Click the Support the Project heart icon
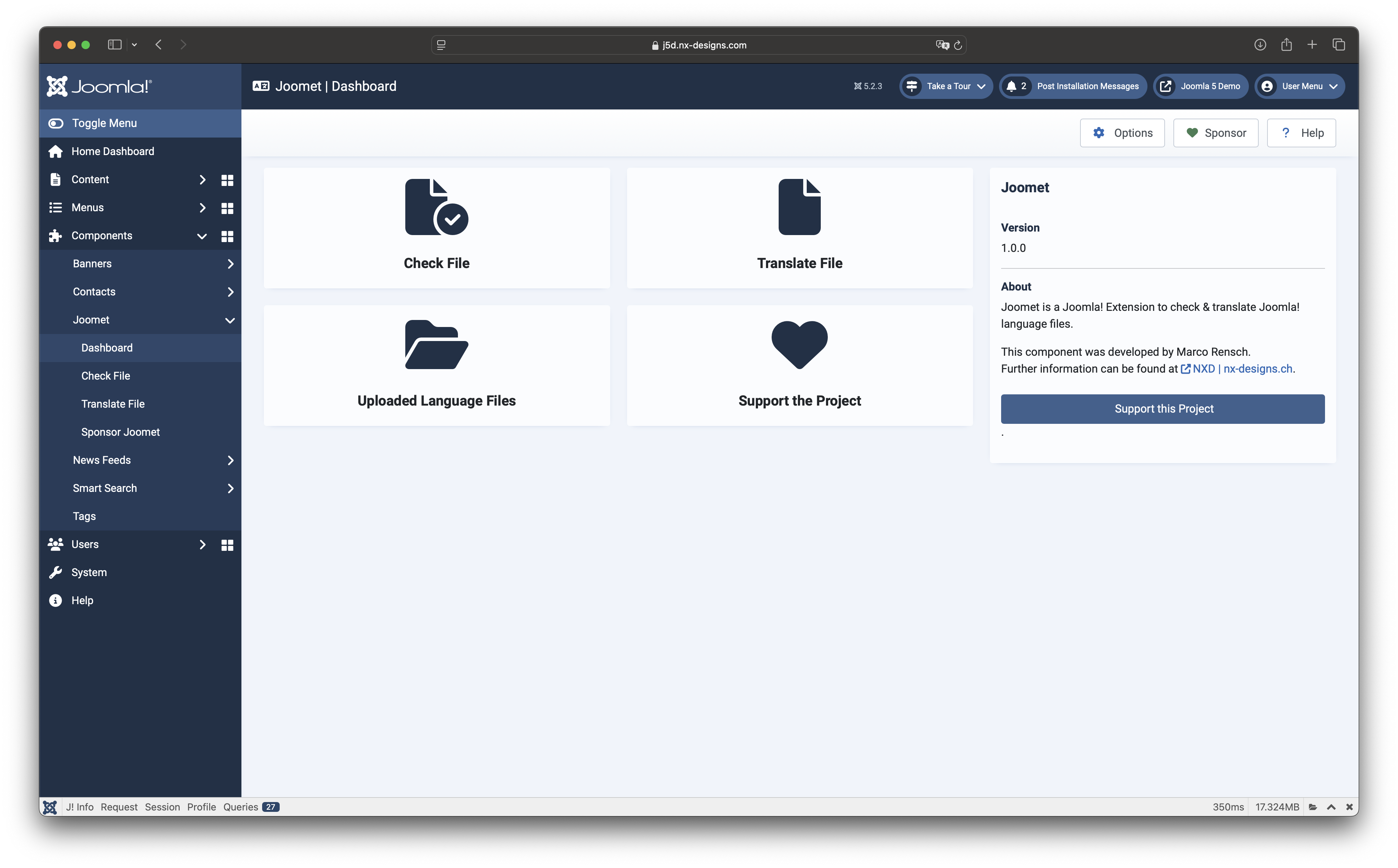 point(800,345)
